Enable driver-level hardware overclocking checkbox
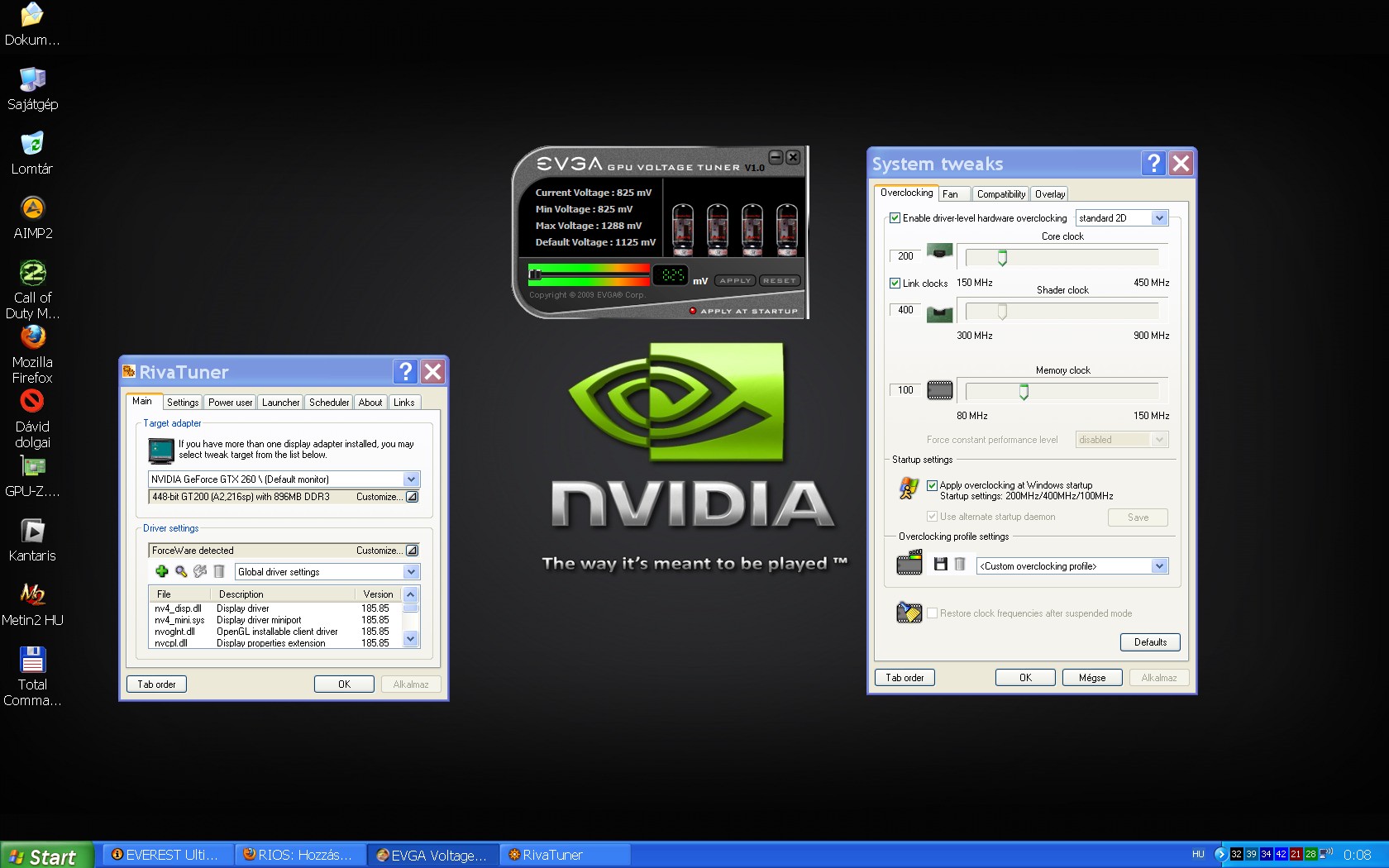Screen dimensions: 1389x868 tap(895, 218)
